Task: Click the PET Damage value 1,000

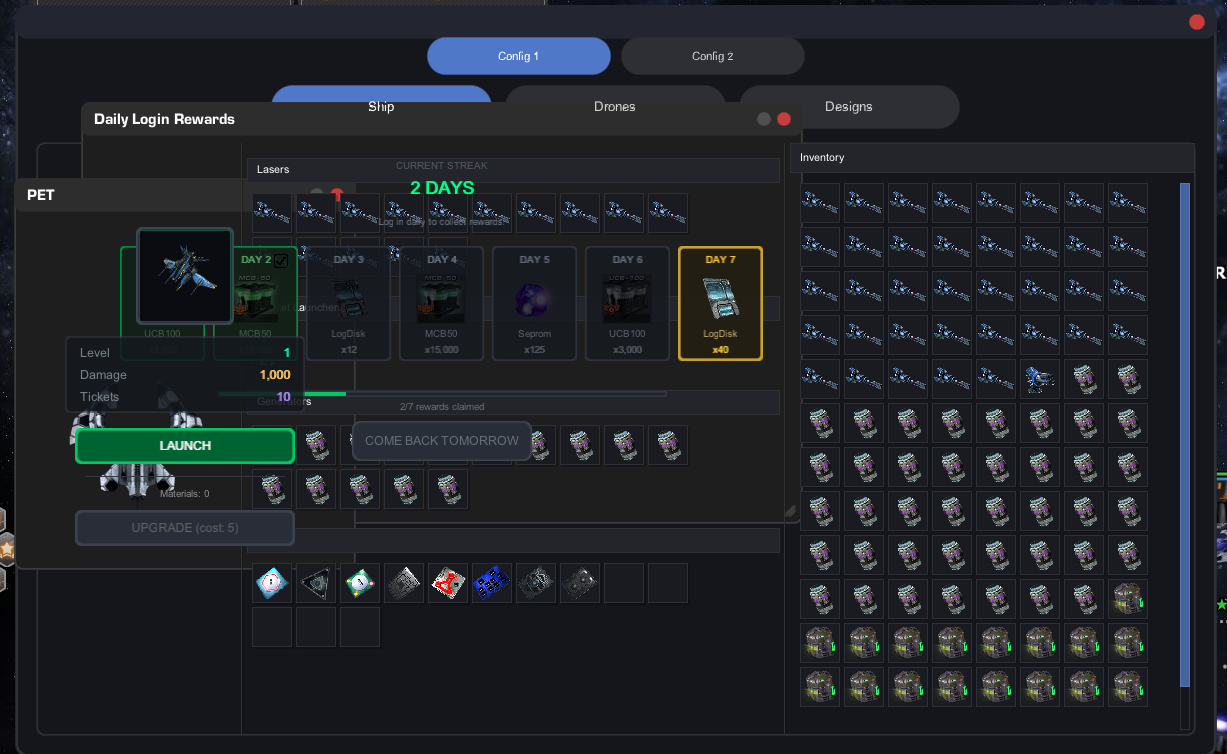Action: coord(275,375)
